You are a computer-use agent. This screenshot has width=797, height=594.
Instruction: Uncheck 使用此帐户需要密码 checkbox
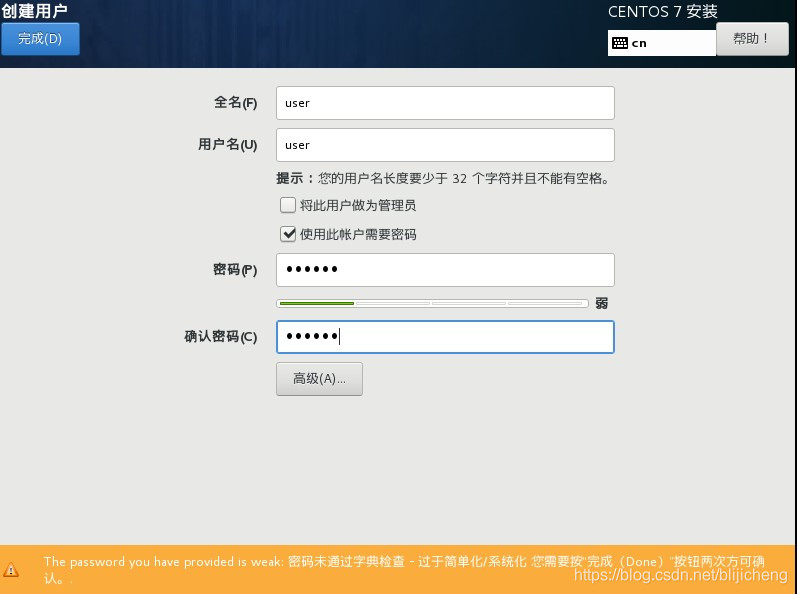(288, 234)
